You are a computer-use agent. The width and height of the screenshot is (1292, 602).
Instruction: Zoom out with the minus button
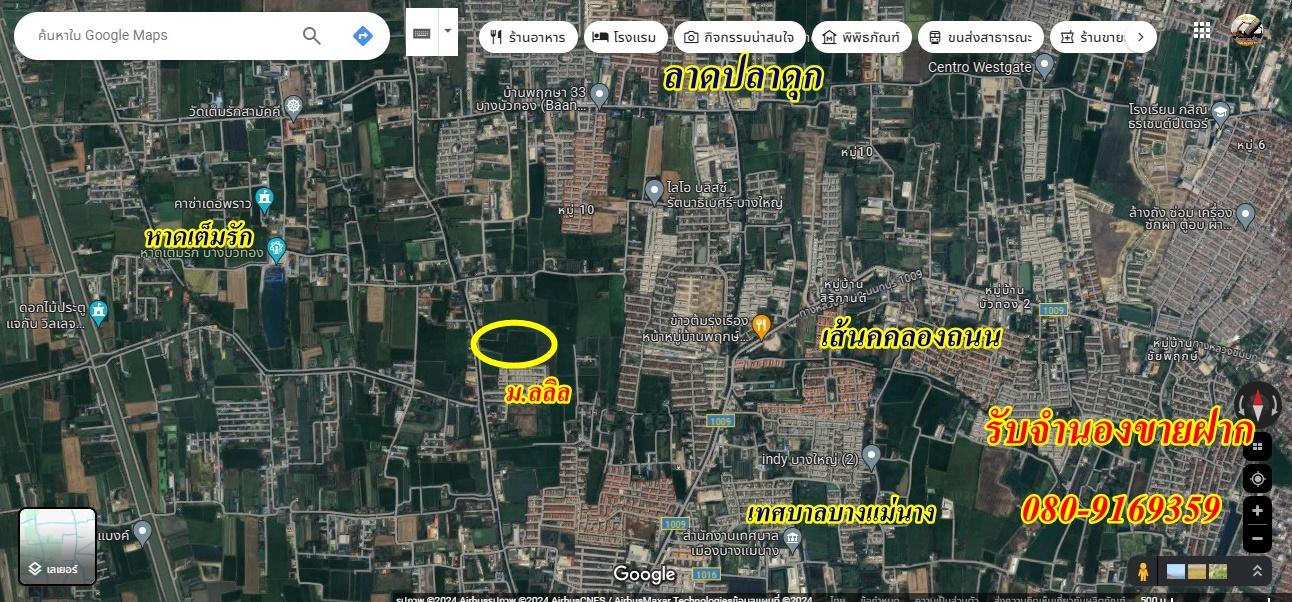pos(1257,540)
